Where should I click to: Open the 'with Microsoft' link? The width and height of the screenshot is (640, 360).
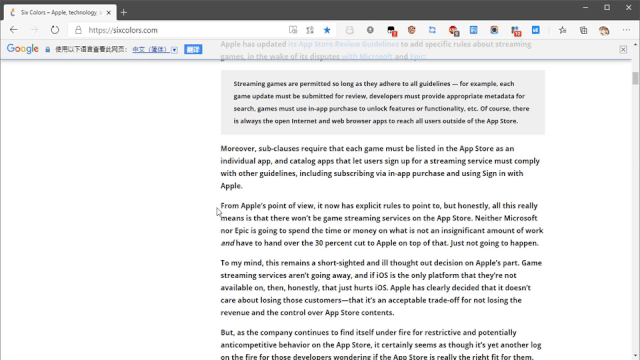(367, 56)
